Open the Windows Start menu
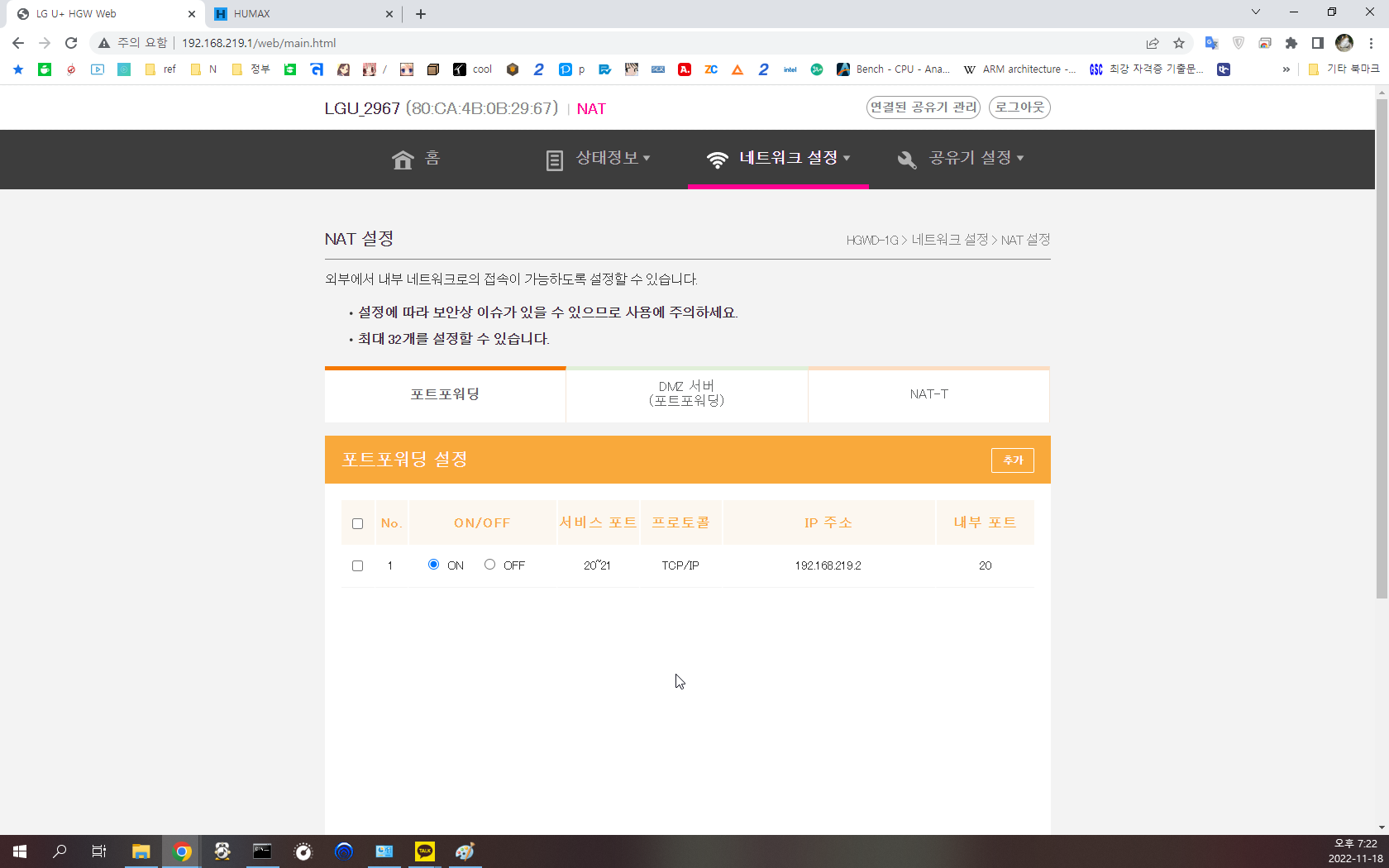1389x868 pixels. click(x=20, y=851)
